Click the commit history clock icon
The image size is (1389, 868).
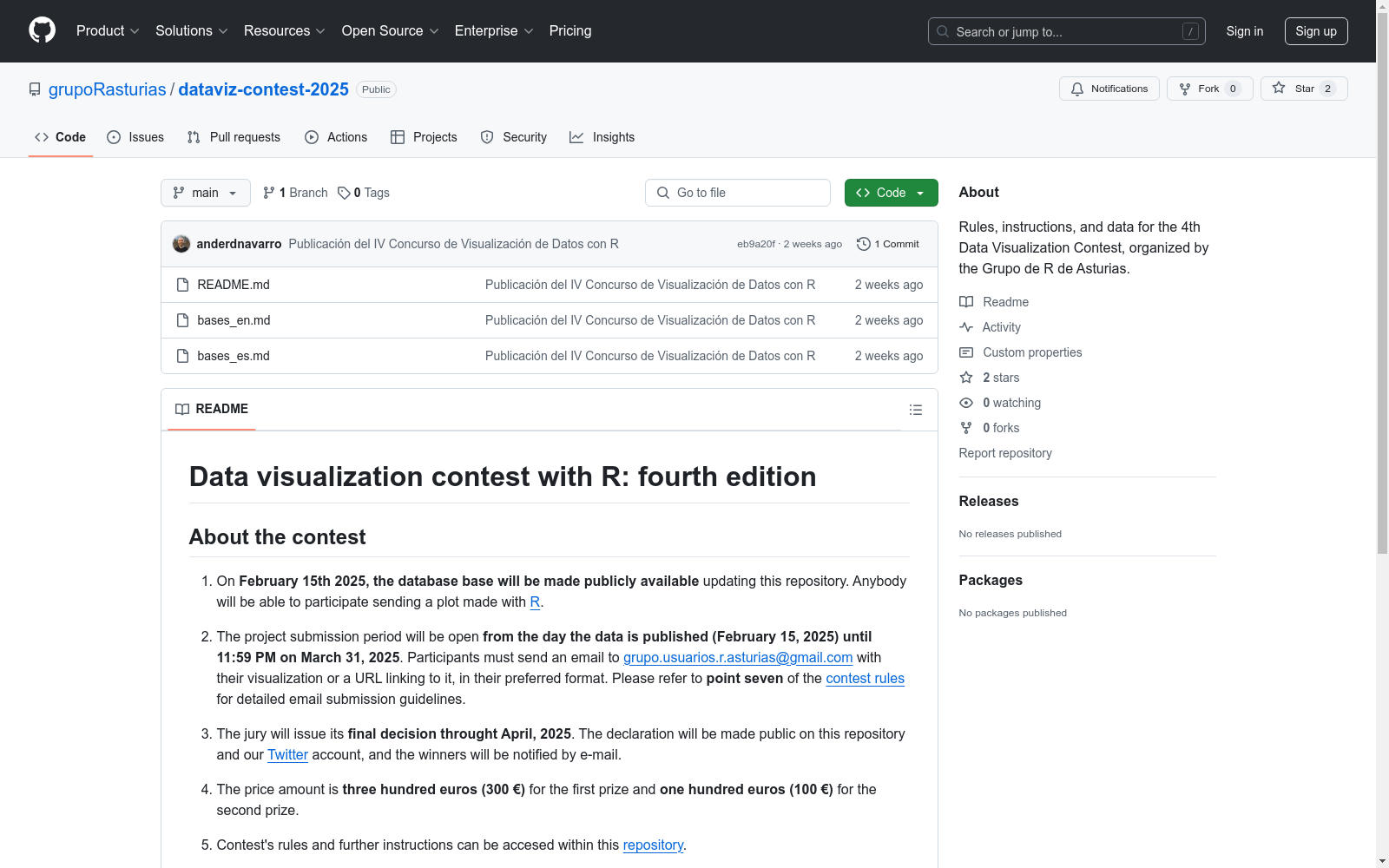tap(863, 244)
